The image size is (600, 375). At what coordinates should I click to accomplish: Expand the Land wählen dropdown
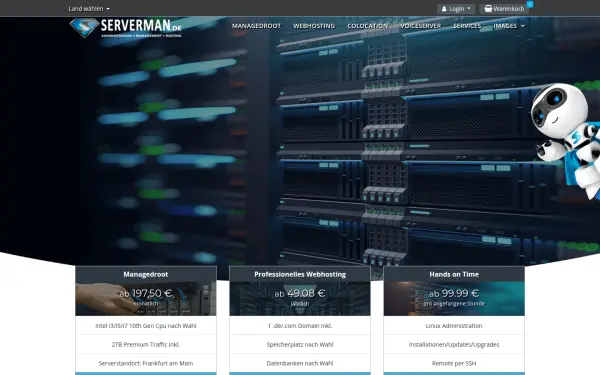89,8
